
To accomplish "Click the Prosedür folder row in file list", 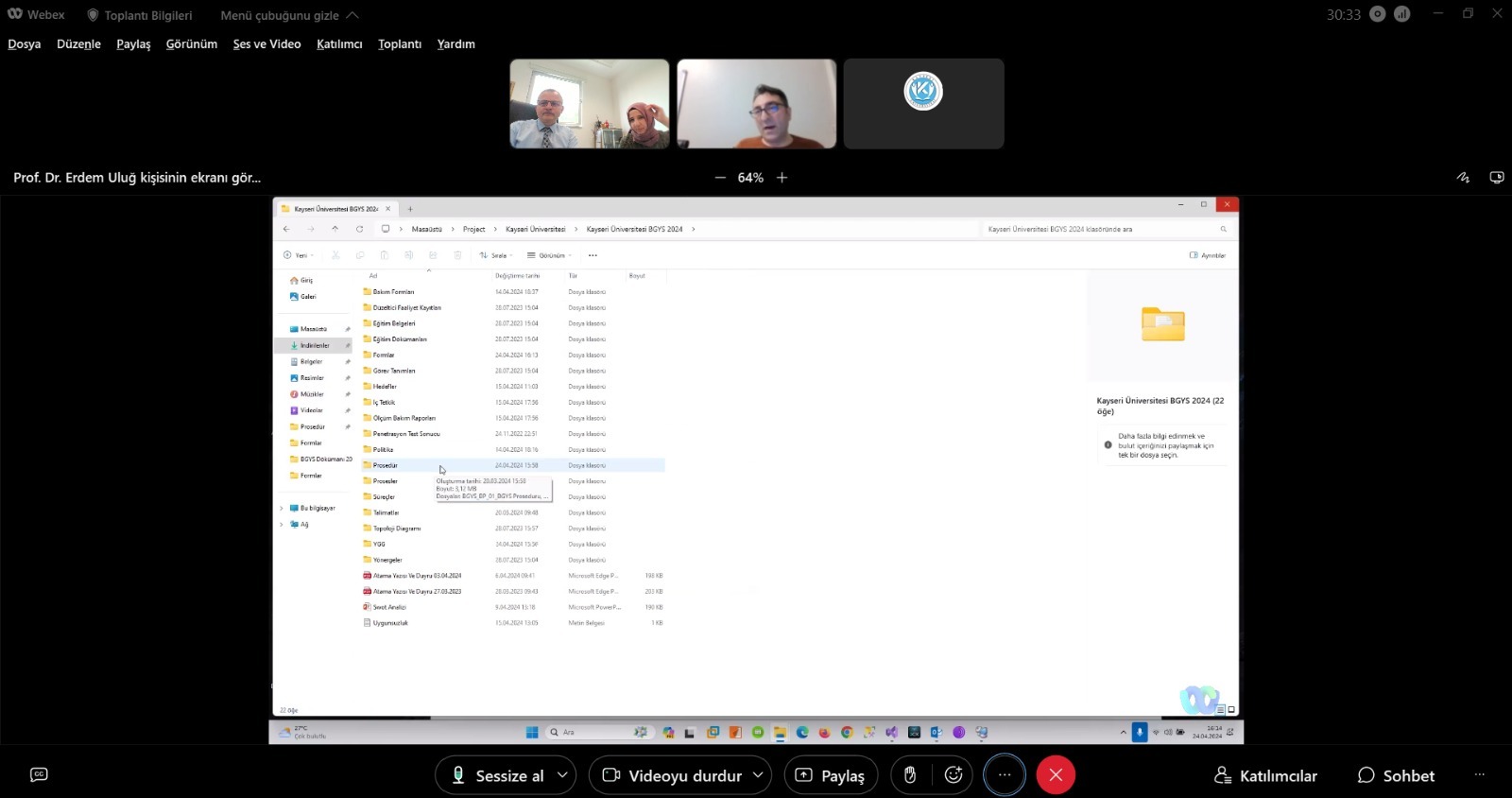I will tap(514, 465).
